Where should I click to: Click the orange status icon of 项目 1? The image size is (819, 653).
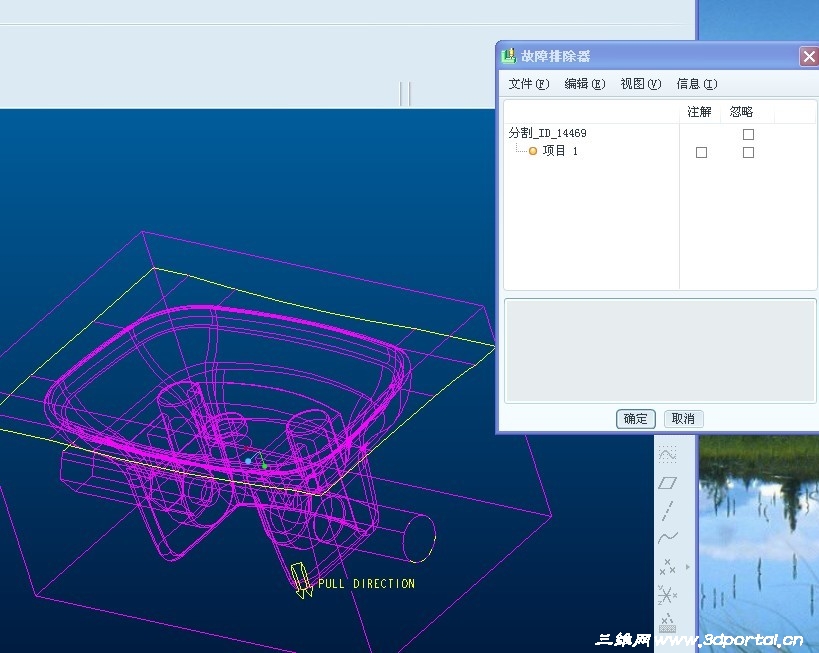click(x=533, y=151)
